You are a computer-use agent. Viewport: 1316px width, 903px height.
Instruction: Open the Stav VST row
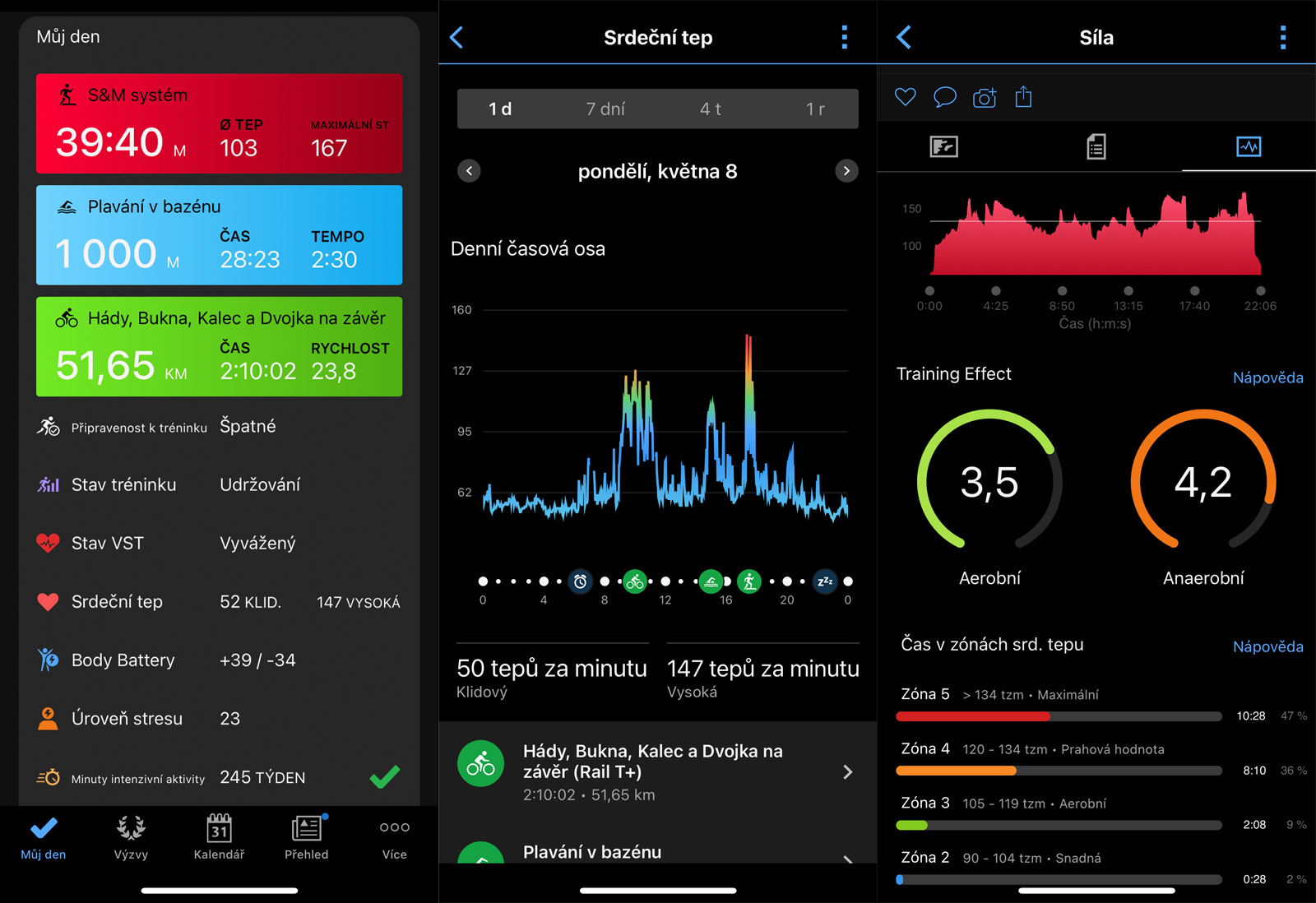click(x=219, y=543)
